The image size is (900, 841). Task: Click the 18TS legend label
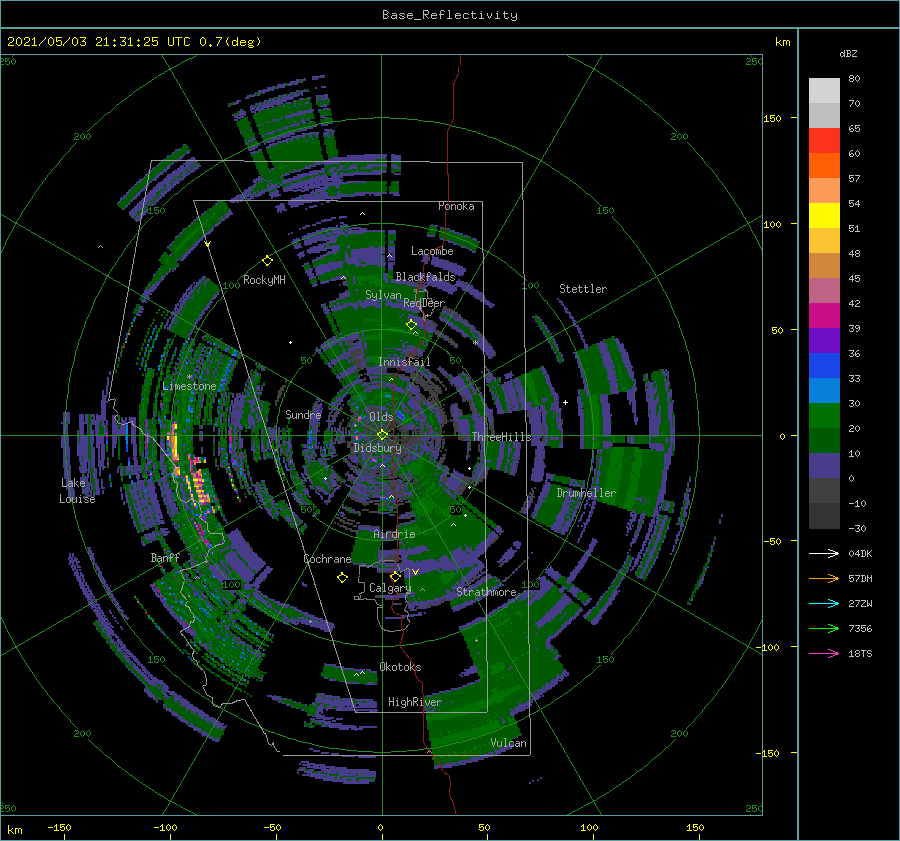(860, 653)
